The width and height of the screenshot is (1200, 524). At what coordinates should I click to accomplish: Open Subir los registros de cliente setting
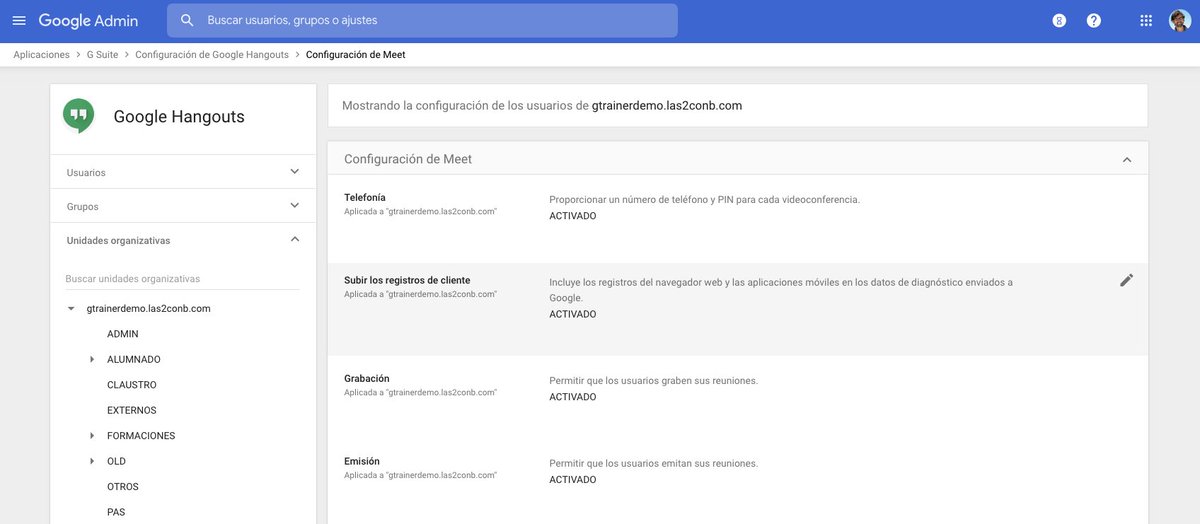[x=738, y=309]
